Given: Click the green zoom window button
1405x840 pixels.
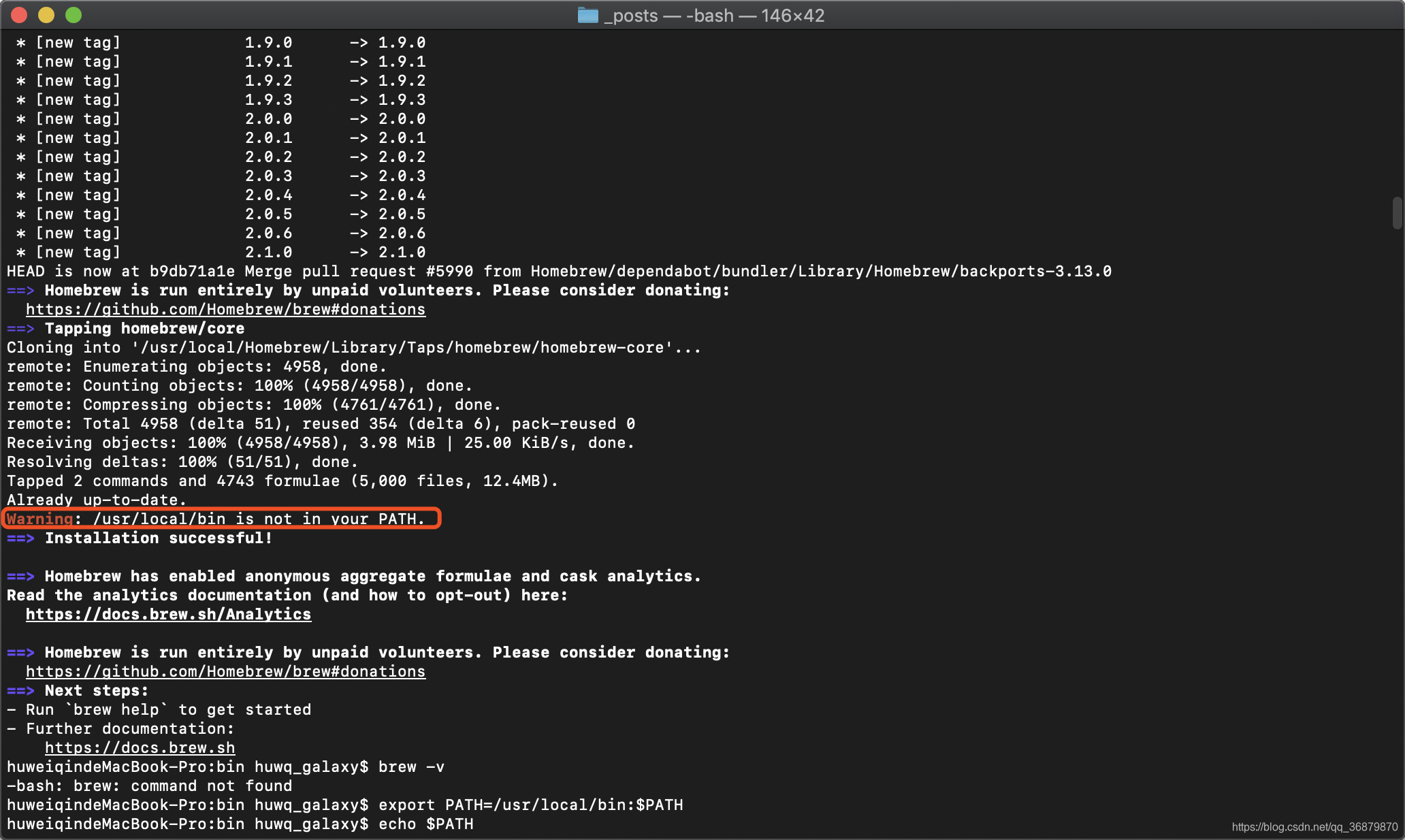Looking at the screenshot, I should pos(74,15).
